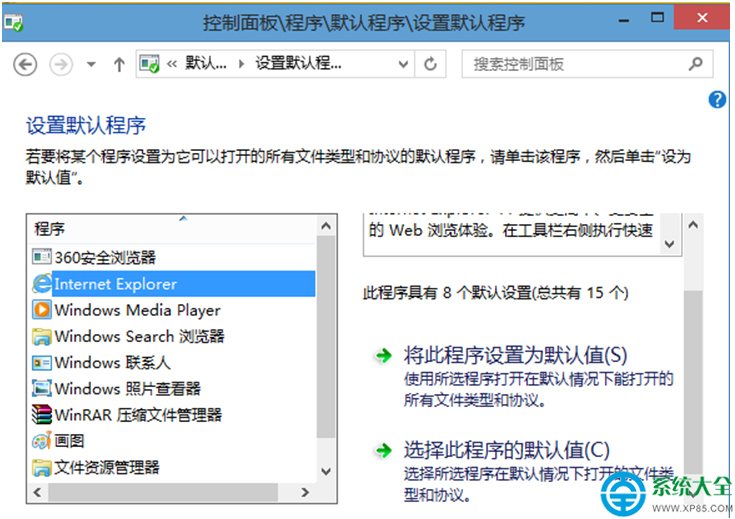Viewport: 735px width, 519px height.
Task: Maximize the control panel window
Action: point(658,18)
